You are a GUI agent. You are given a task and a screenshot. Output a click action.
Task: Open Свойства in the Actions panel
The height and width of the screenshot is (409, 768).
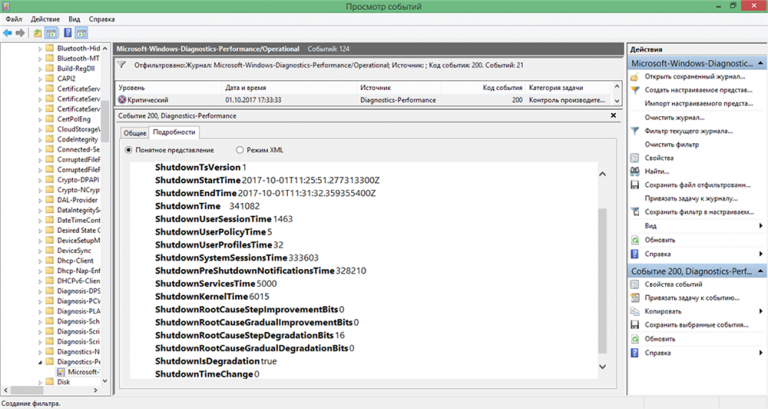pyautogui.click(x=658, y=158)
